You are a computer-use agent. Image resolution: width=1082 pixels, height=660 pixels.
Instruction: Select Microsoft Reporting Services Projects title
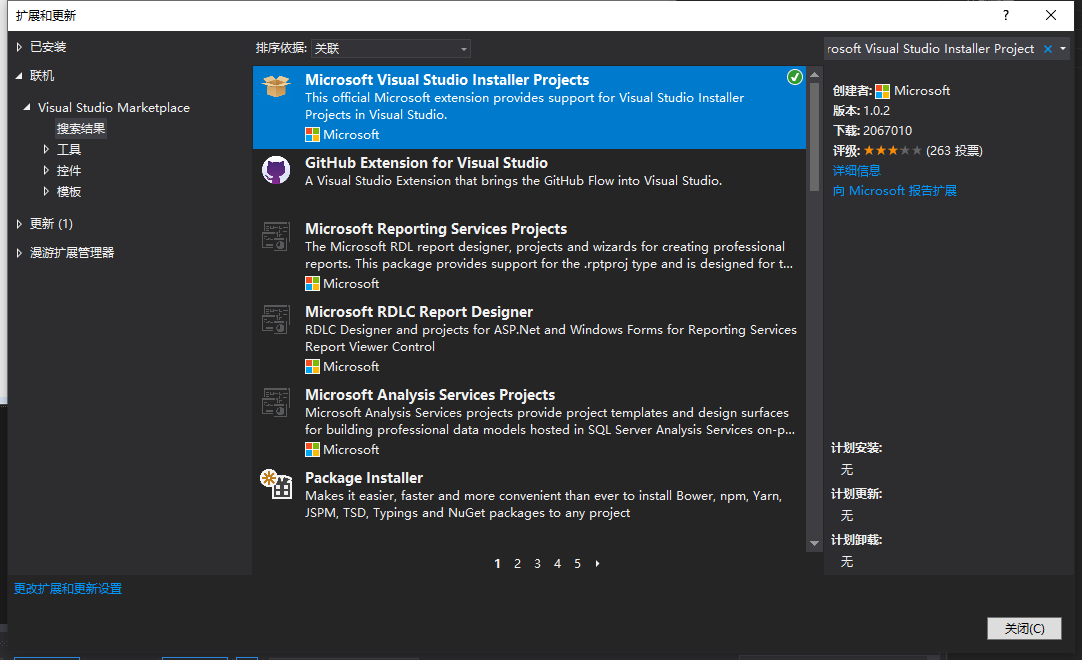pyautogui.click(x=436, y=229)
